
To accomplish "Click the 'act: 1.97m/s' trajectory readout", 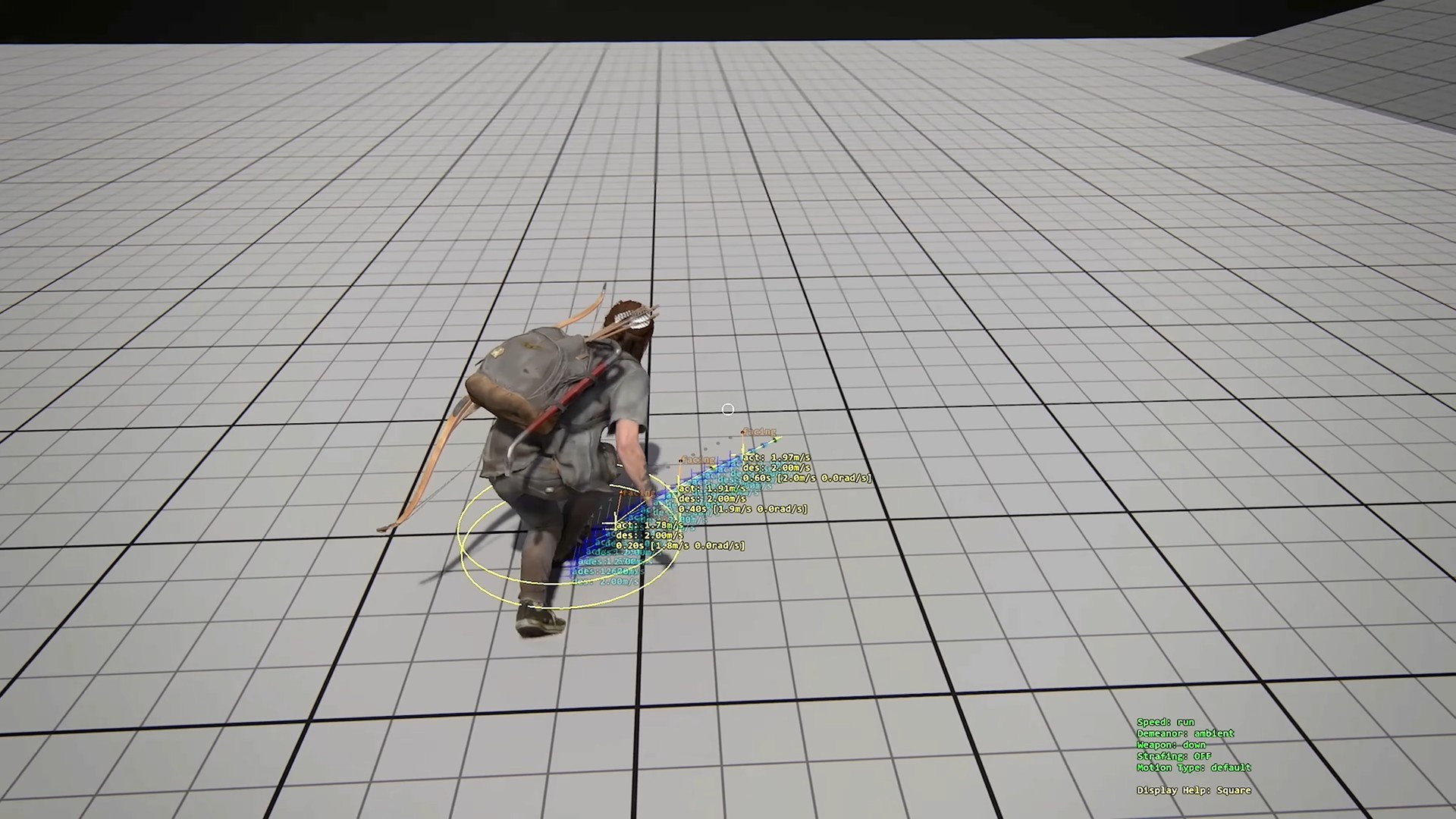I will (776, 457).
